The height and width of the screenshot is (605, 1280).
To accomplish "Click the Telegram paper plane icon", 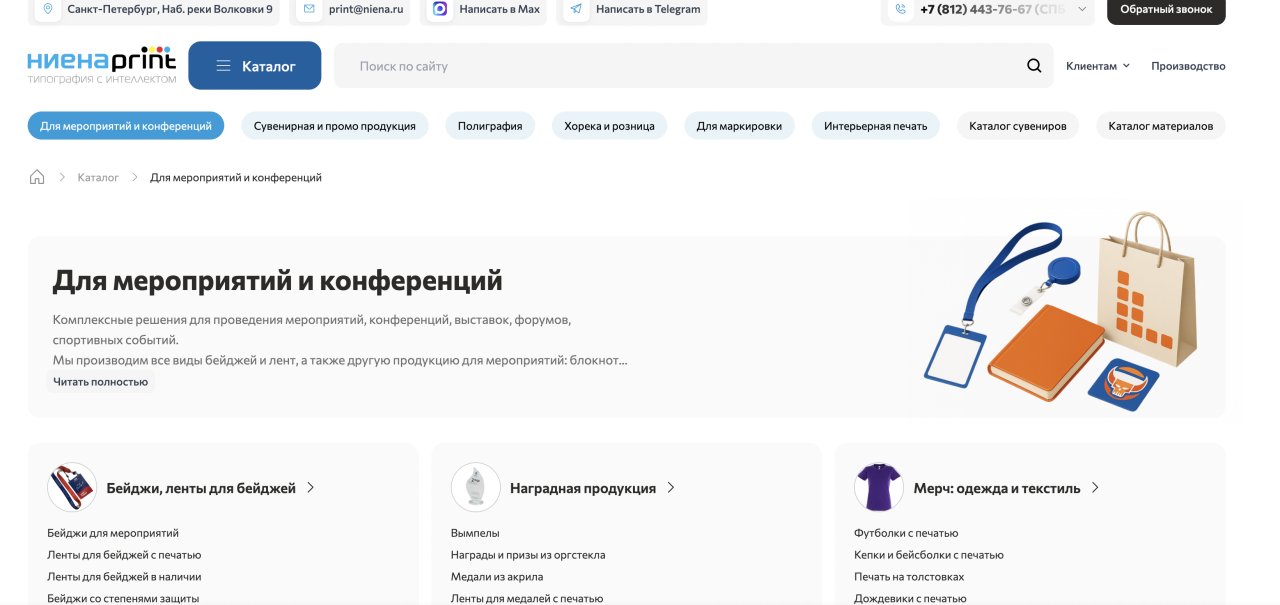I will [575, 9].
